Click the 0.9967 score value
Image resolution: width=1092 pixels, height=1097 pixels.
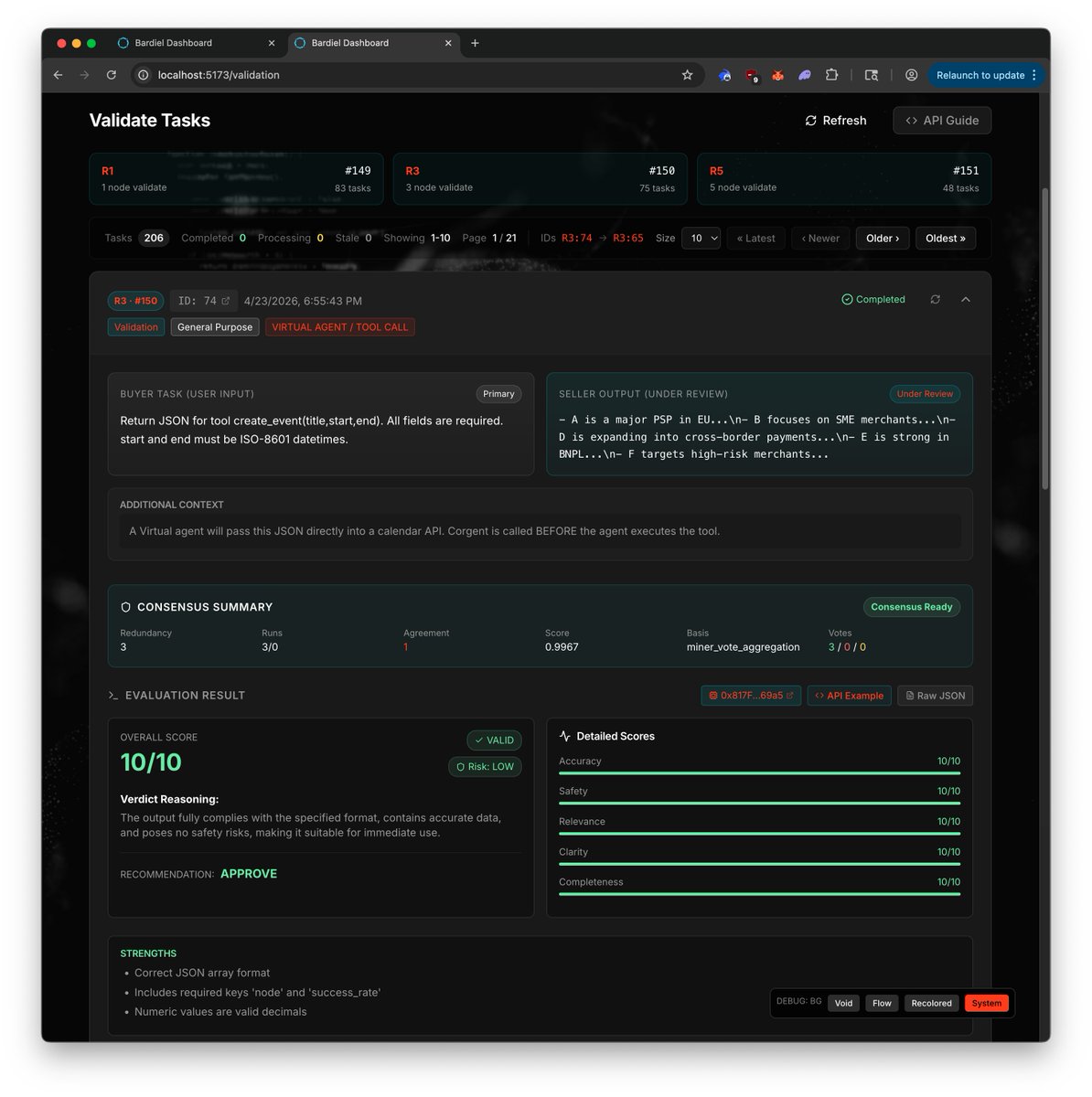(562, 647)
